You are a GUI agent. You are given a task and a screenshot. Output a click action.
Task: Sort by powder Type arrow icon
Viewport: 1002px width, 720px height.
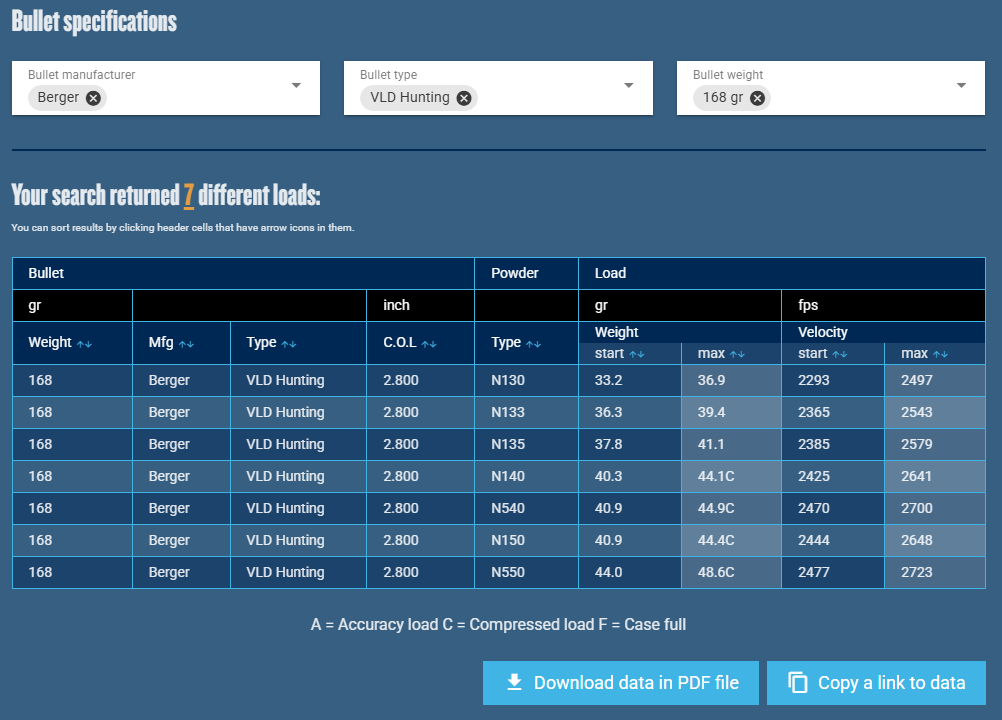[x=534, y=344]
